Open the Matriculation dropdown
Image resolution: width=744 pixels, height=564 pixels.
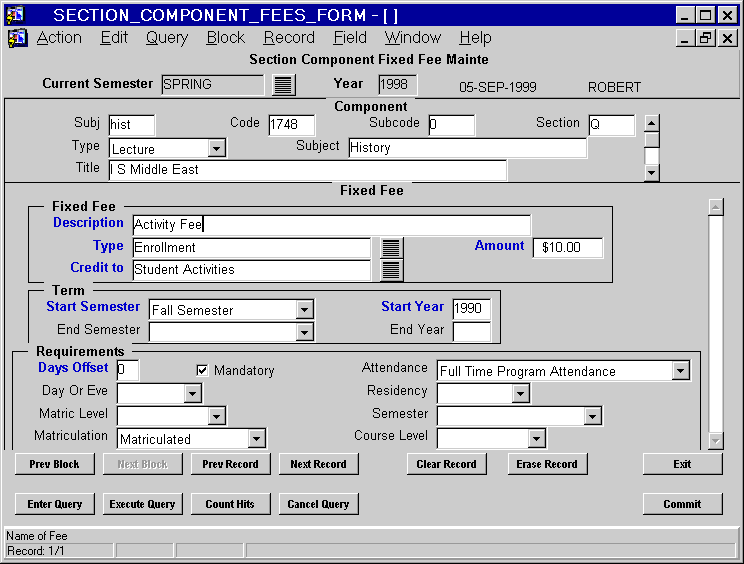coord(256,439)
